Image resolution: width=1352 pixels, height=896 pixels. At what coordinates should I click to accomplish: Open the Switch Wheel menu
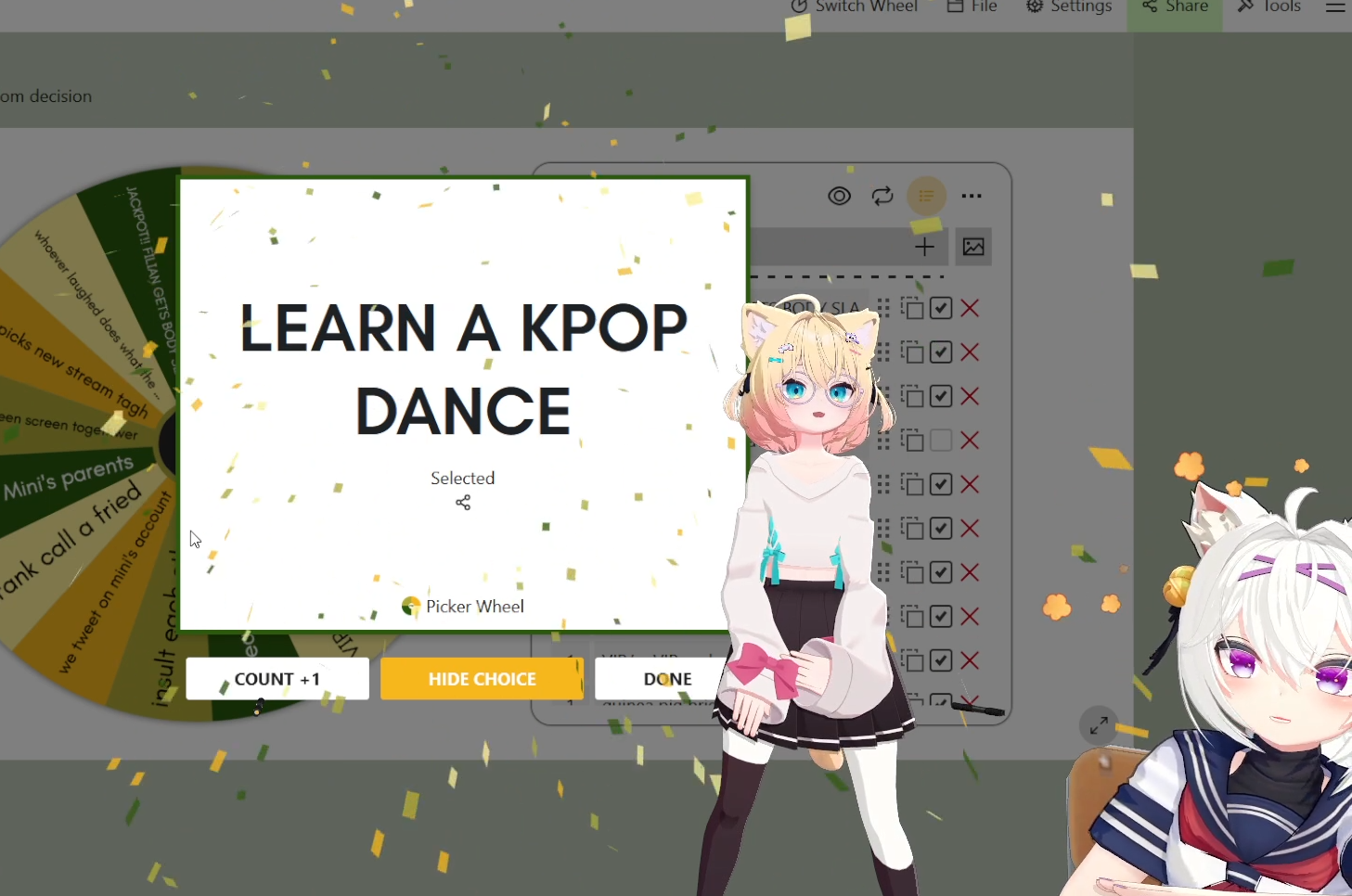click(854, 6)
